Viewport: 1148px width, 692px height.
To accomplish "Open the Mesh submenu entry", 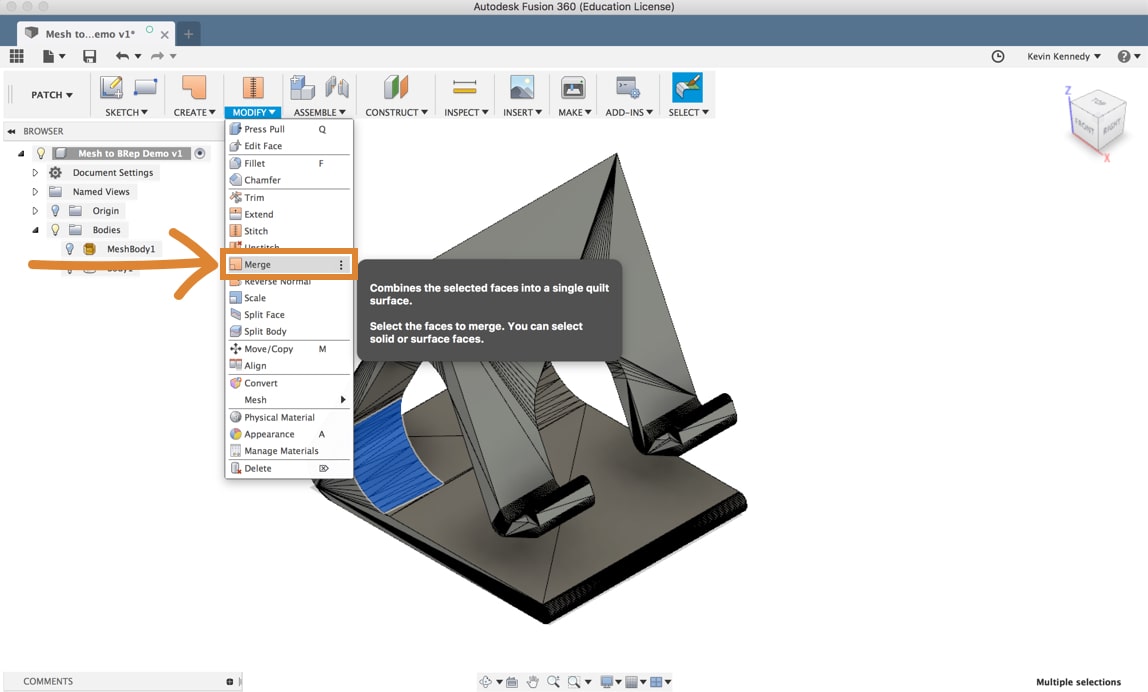I will 289,400.
